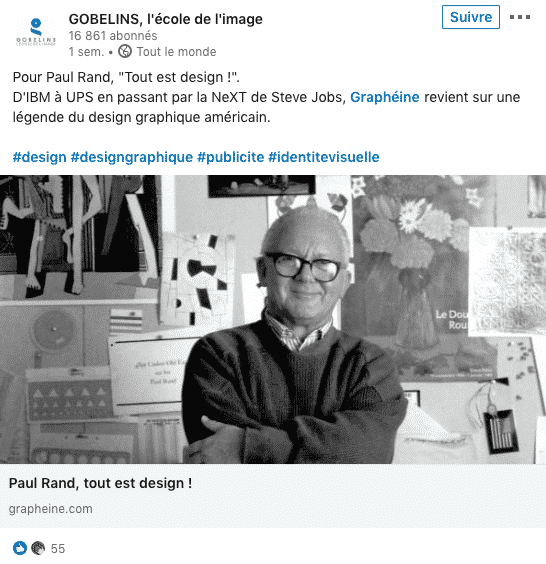Click the Tout le monde audience label
Image resolution: width=546 pixels, height=564 pixels.
tap(176, 51)
